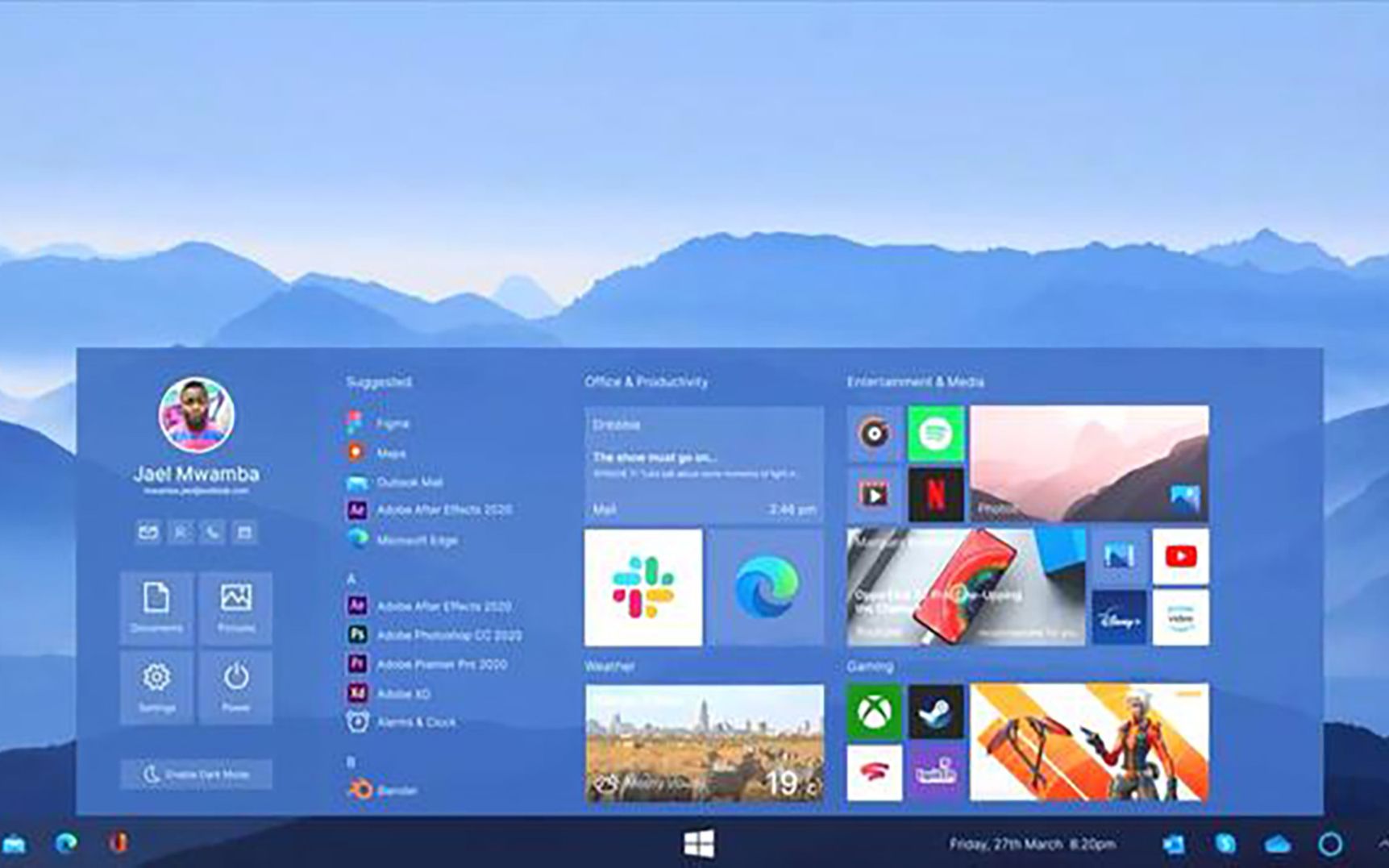Open the large Microsoft Edge tile

[x=766, y=588]
